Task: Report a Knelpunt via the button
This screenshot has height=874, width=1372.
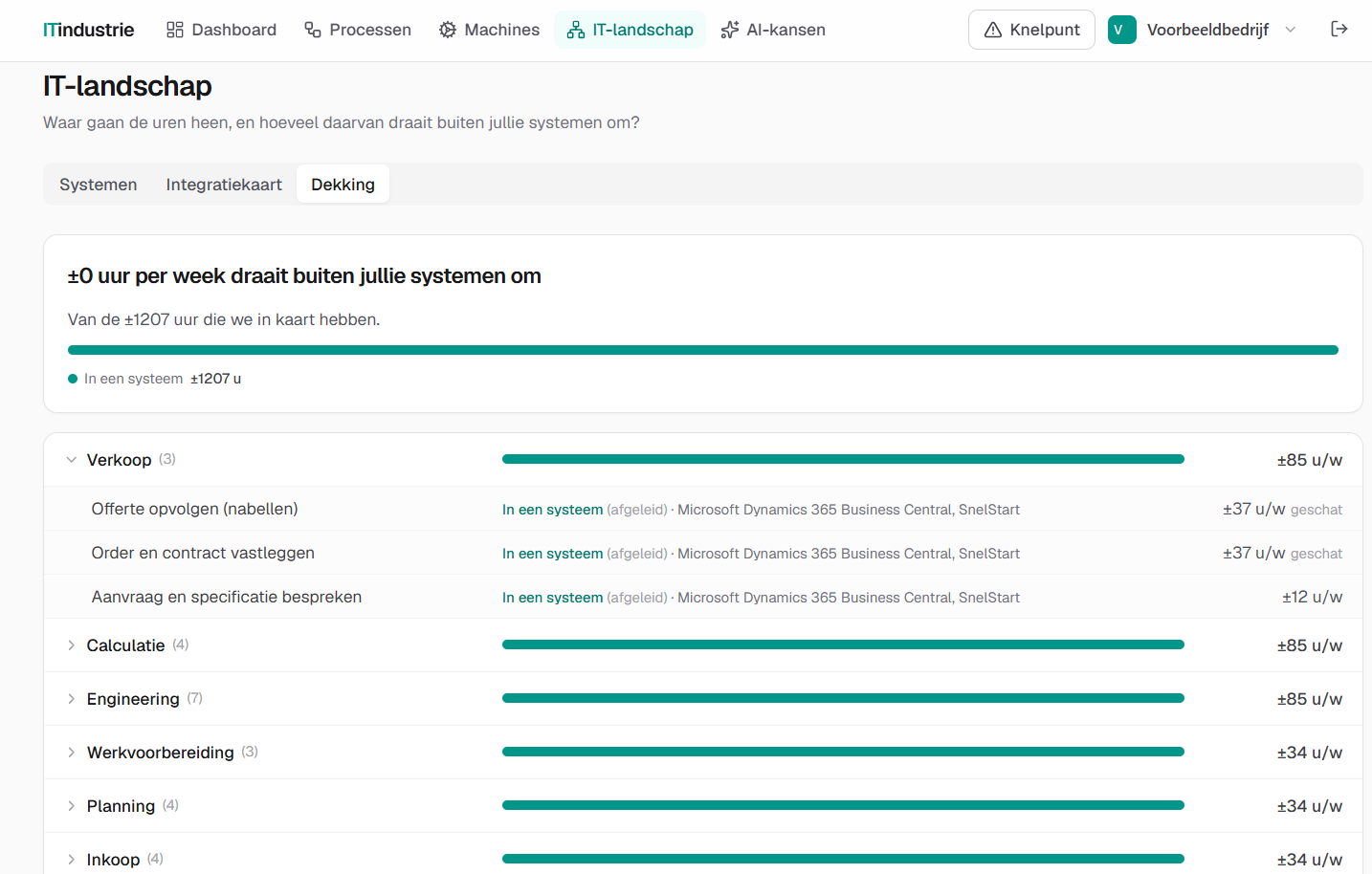Action: (1031, 30)
